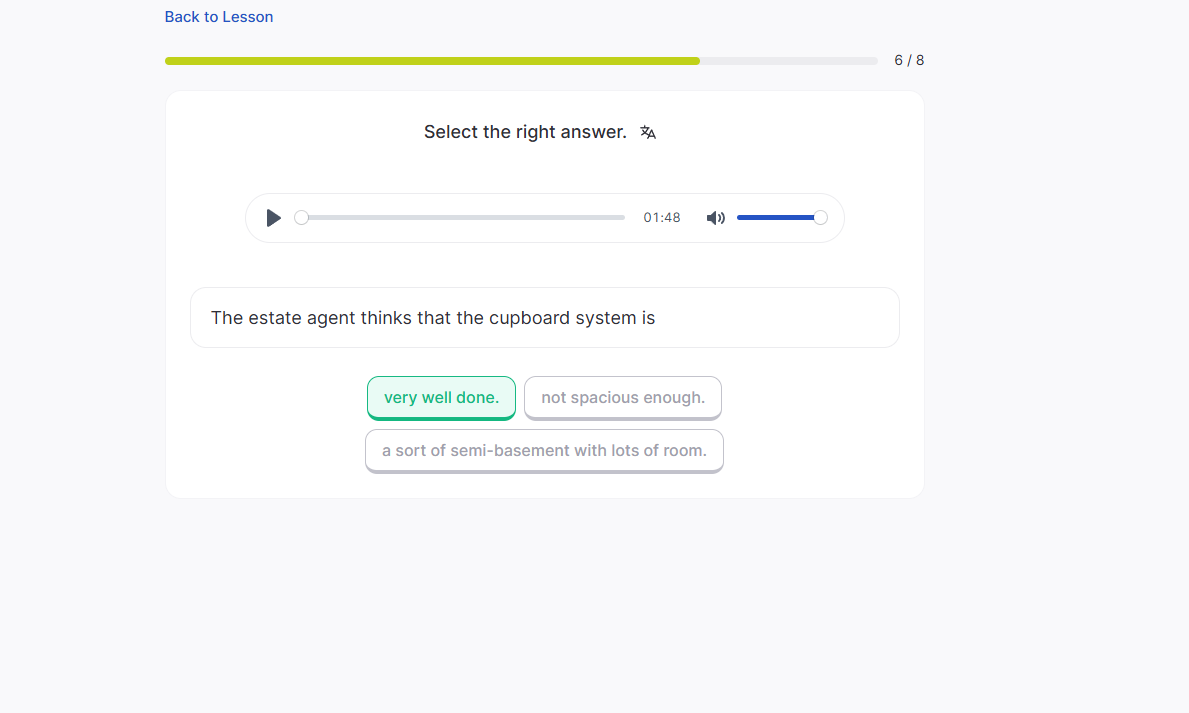
Task: Play the audio clip
Action: tap(274, 218)
